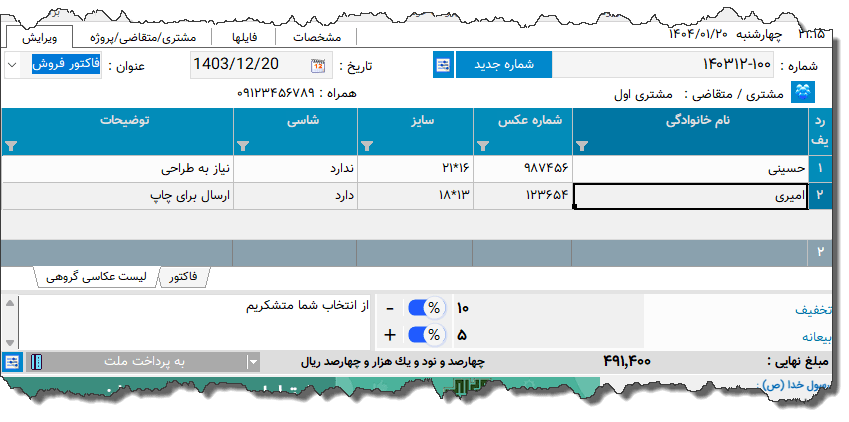Toggle percent switch for تخفیف

coord(427,308)
